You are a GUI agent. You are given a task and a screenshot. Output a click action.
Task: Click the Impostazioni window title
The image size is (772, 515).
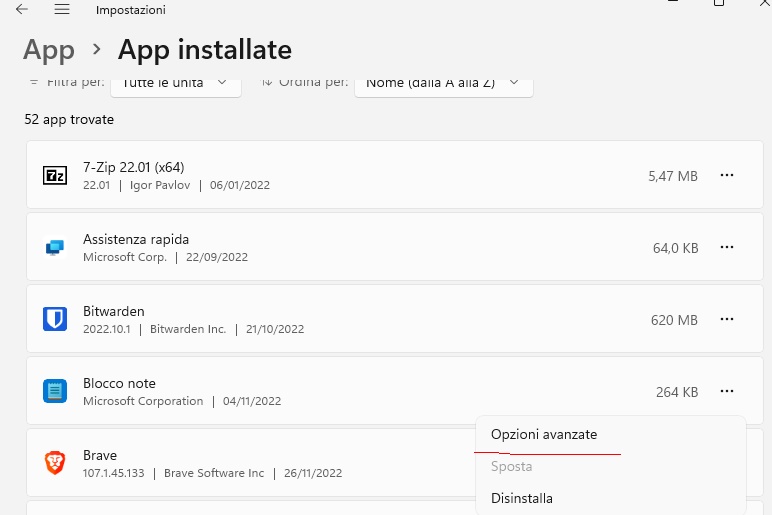click(130, 10)
